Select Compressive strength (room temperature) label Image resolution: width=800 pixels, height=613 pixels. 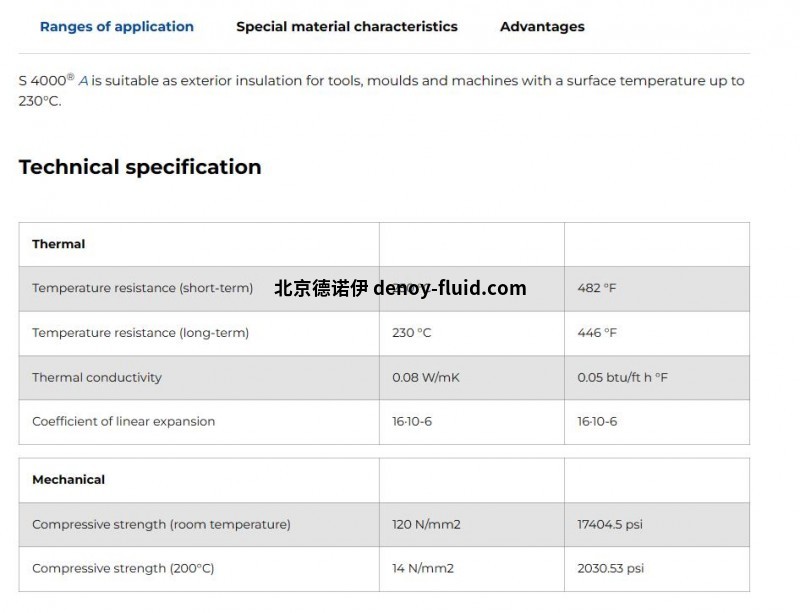pyautogui.click(x=161, y=524)
